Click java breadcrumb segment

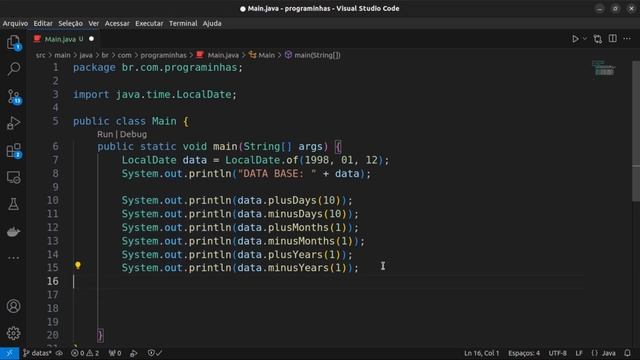86,55
